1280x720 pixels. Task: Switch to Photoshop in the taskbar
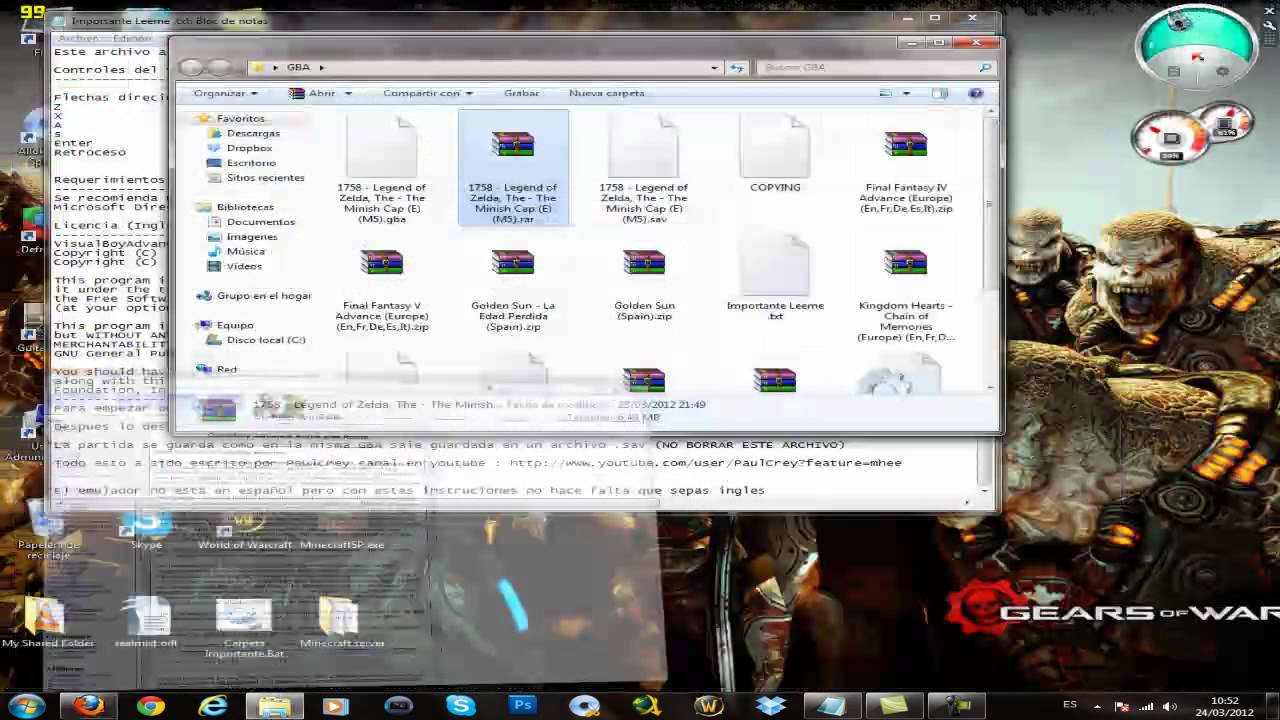(x=523, y=706)
